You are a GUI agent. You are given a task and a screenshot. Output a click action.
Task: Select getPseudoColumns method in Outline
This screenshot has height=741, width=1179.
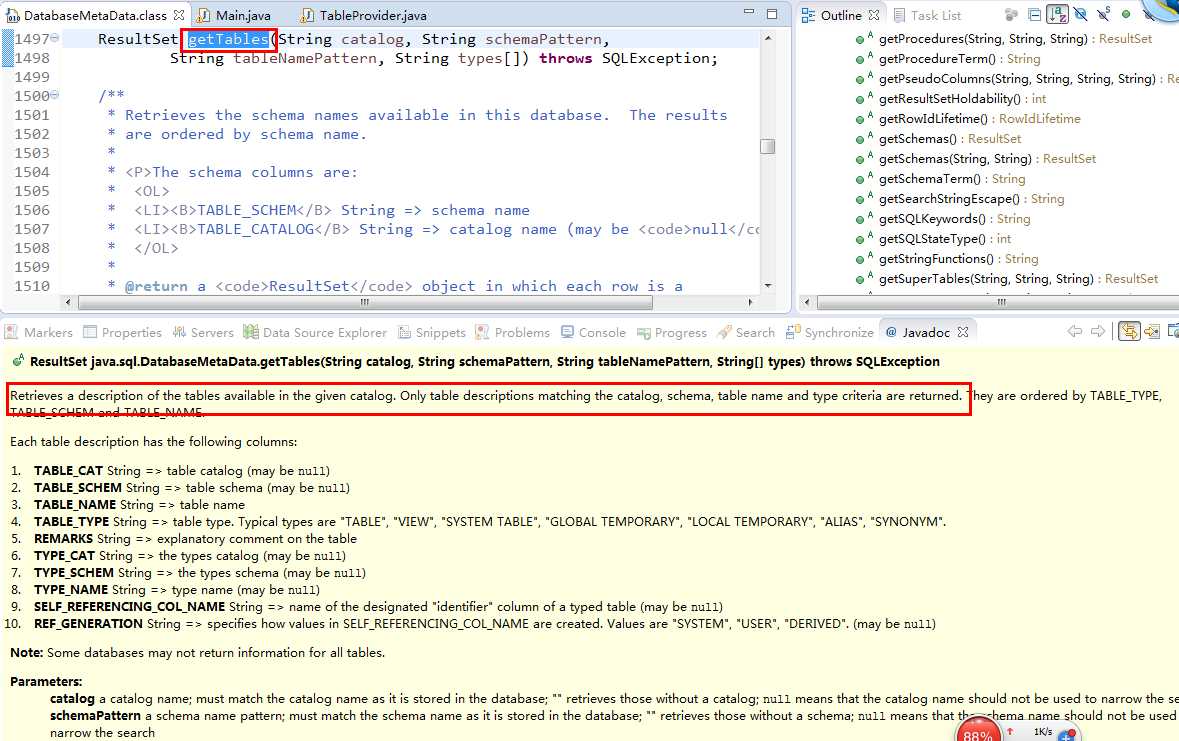[x=1017, y=78]
